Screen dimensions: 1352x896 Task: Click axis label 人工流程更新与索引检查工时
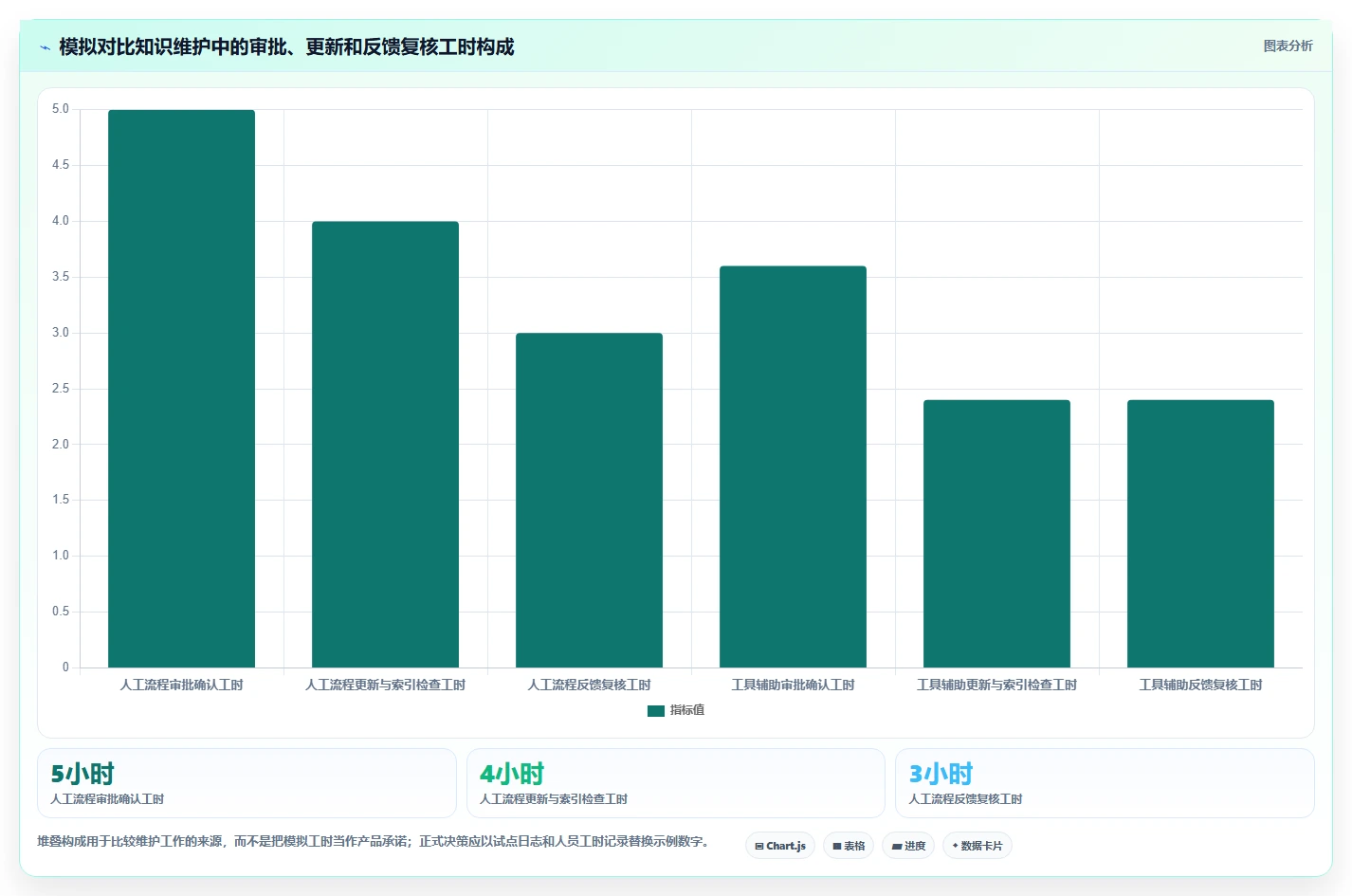(385, 685)
